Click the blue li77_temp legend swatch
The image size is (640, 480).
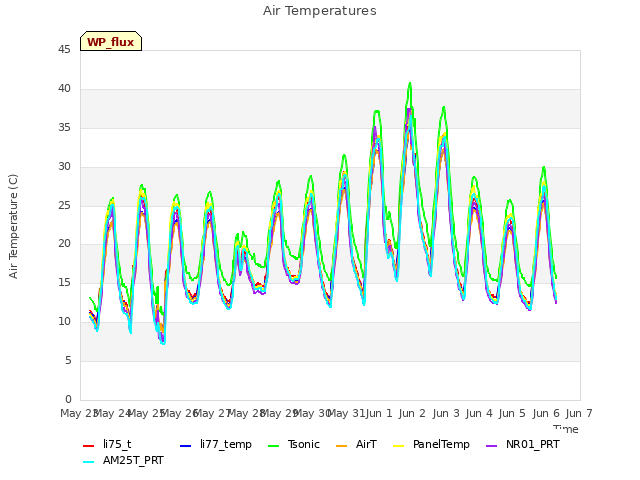tap(186, 446)
